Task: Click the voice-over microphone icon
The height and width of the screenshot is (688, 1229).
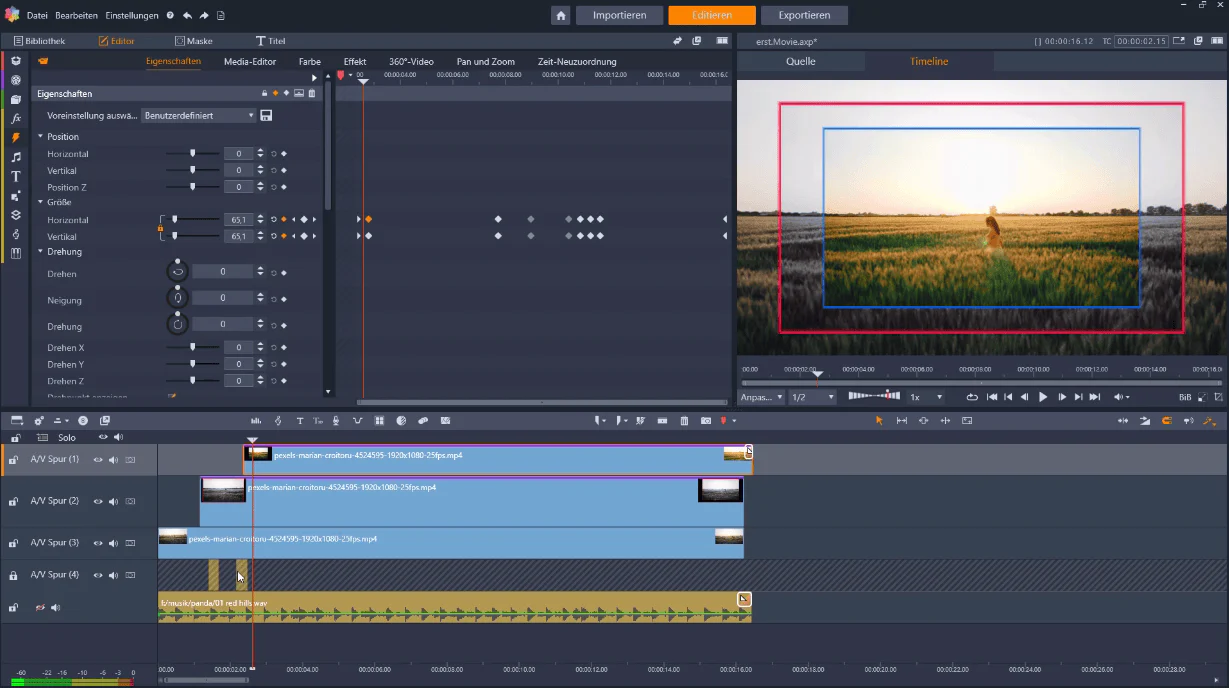Action: (336, 421)
